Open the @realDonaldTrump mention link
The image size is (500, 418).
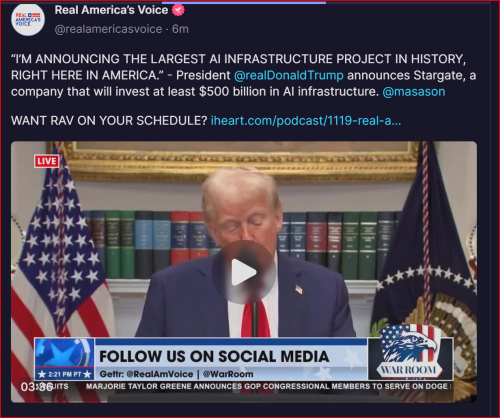coord(289,75)
